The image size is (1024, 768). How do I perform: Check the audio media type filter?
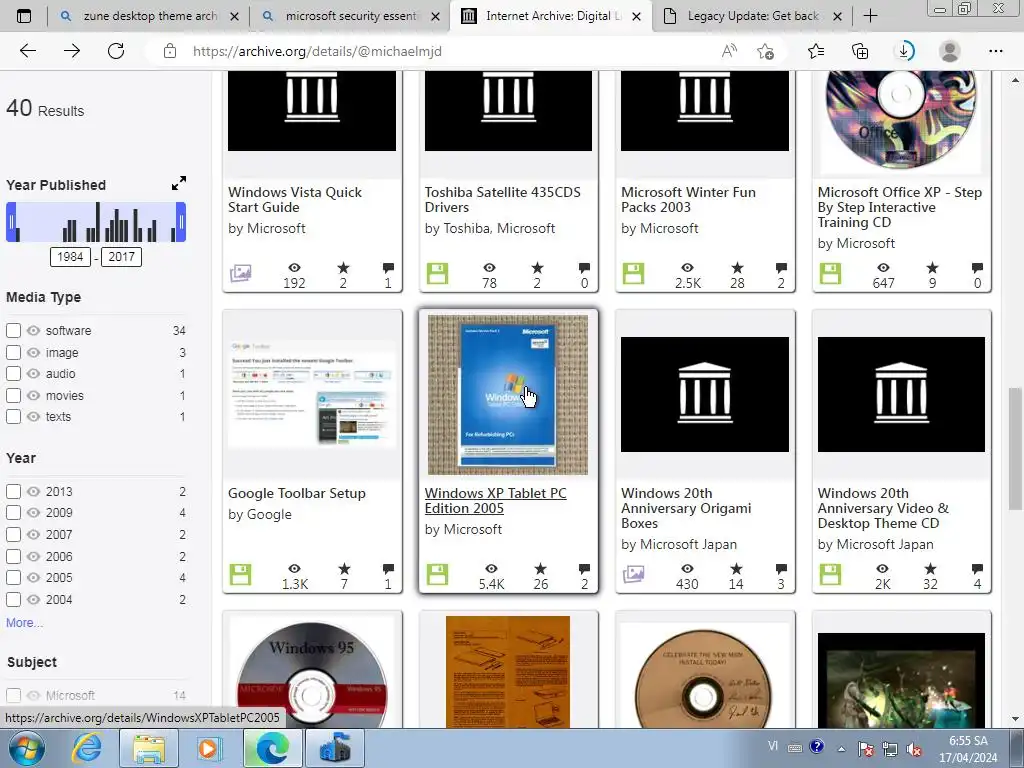click(13, 374)
